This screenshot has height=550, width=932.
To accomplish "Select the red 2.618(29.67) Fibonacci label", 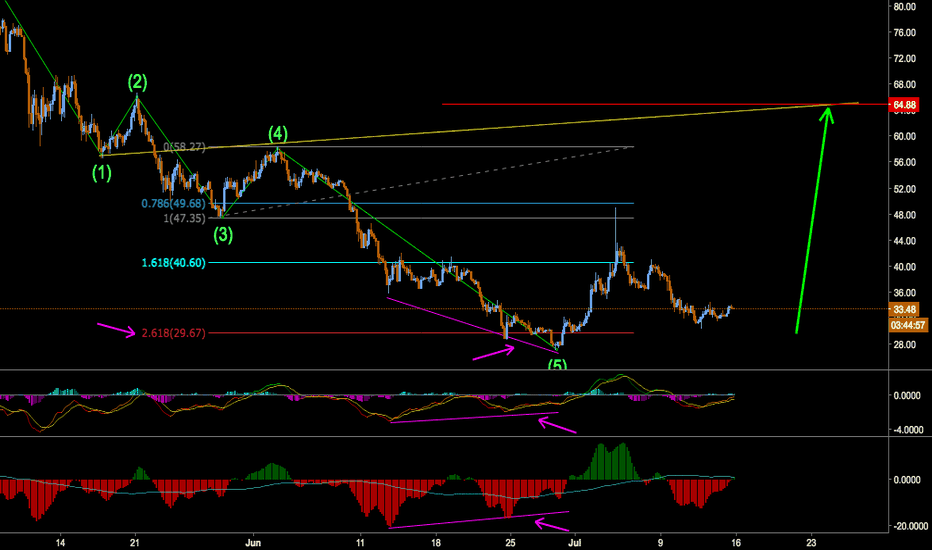I will point(174,333).
